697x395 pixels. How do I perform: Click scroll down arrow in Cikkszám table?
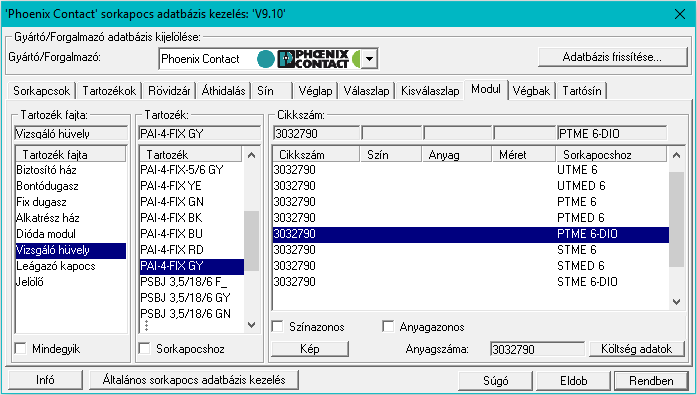(x=676, y=302)
